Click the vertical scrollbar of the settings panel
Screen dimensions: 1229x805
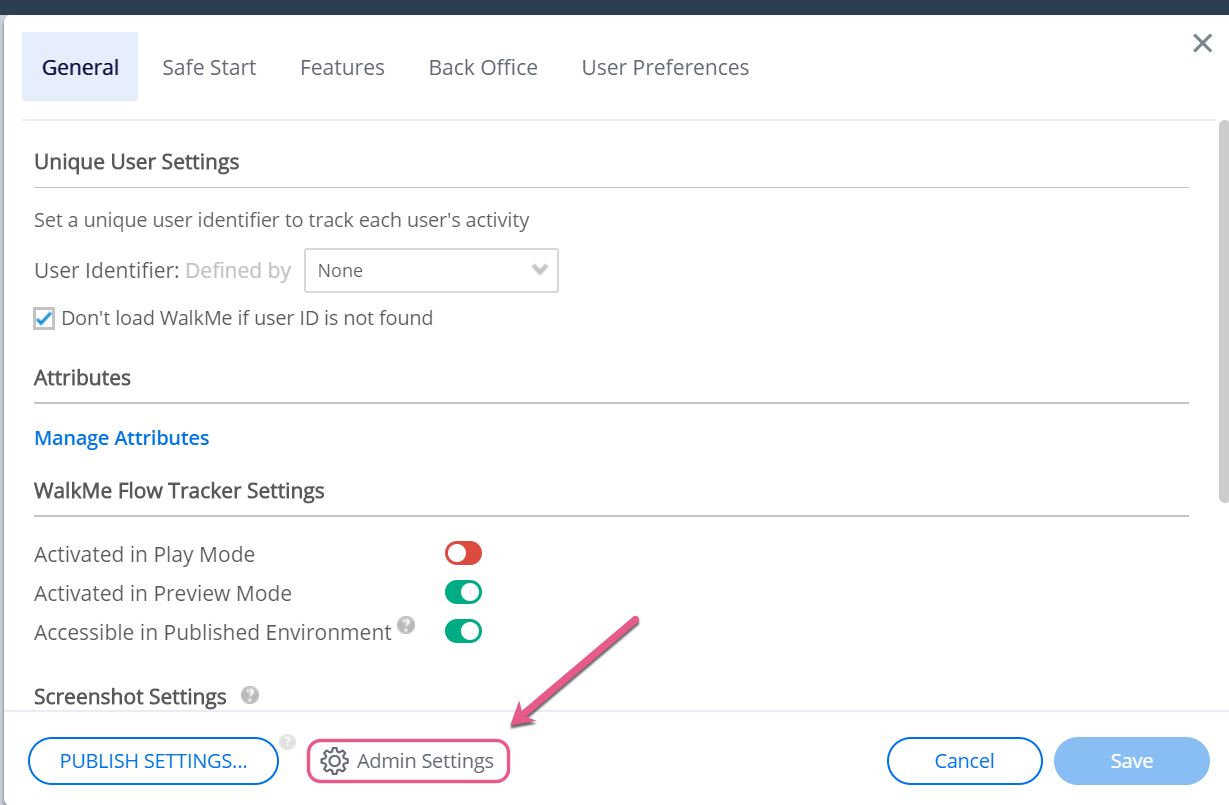point(1223,310)
